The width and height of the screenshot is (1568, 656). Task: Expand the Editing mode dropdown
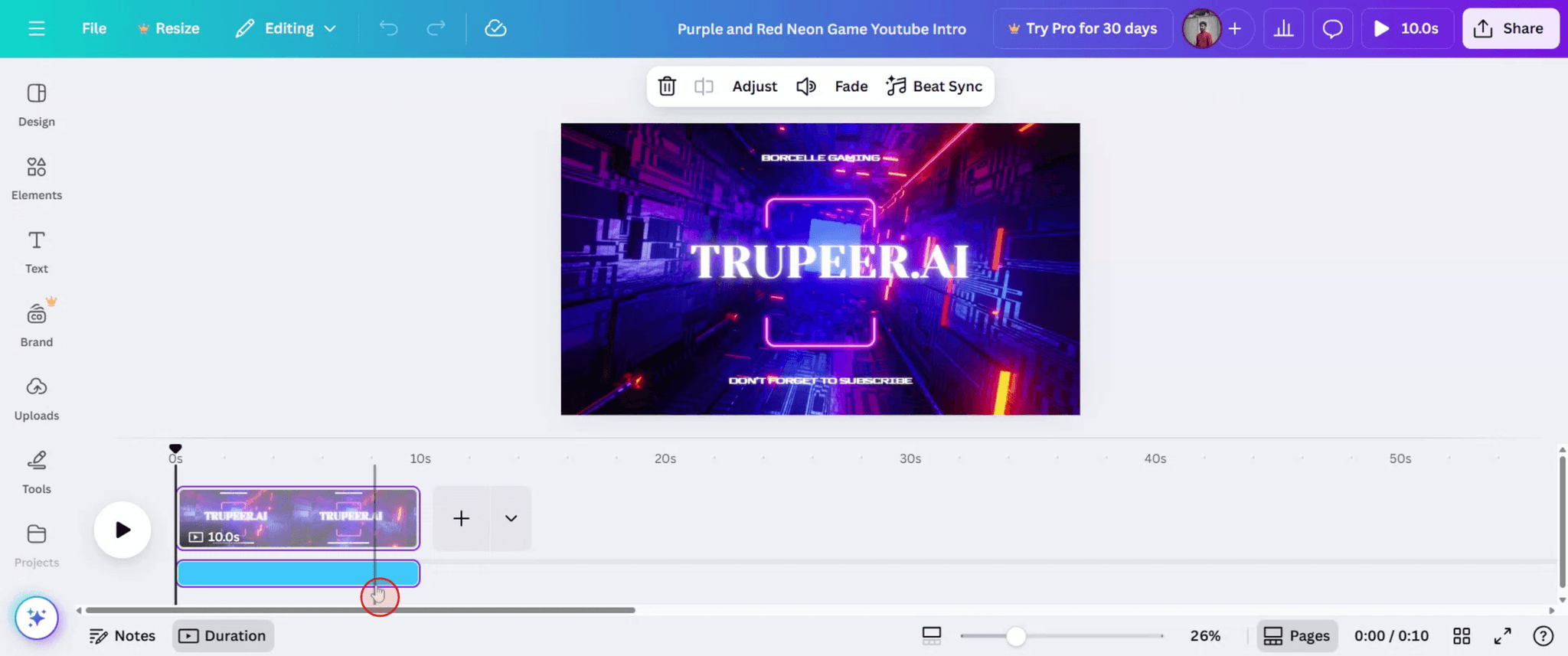(x=286, y=28)
